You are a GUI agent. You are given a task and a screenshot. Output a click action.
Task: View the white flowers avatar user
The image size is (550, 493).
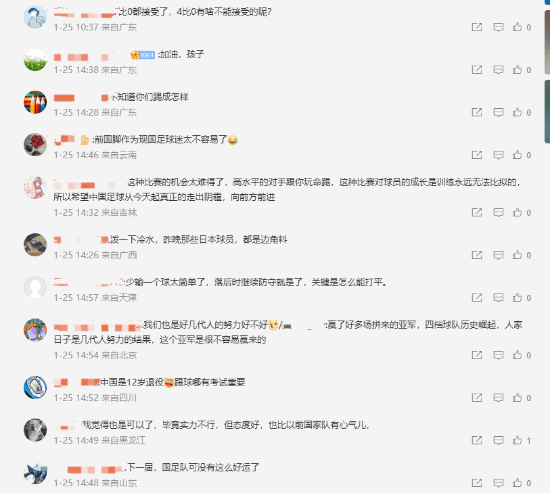coord(35,60)
